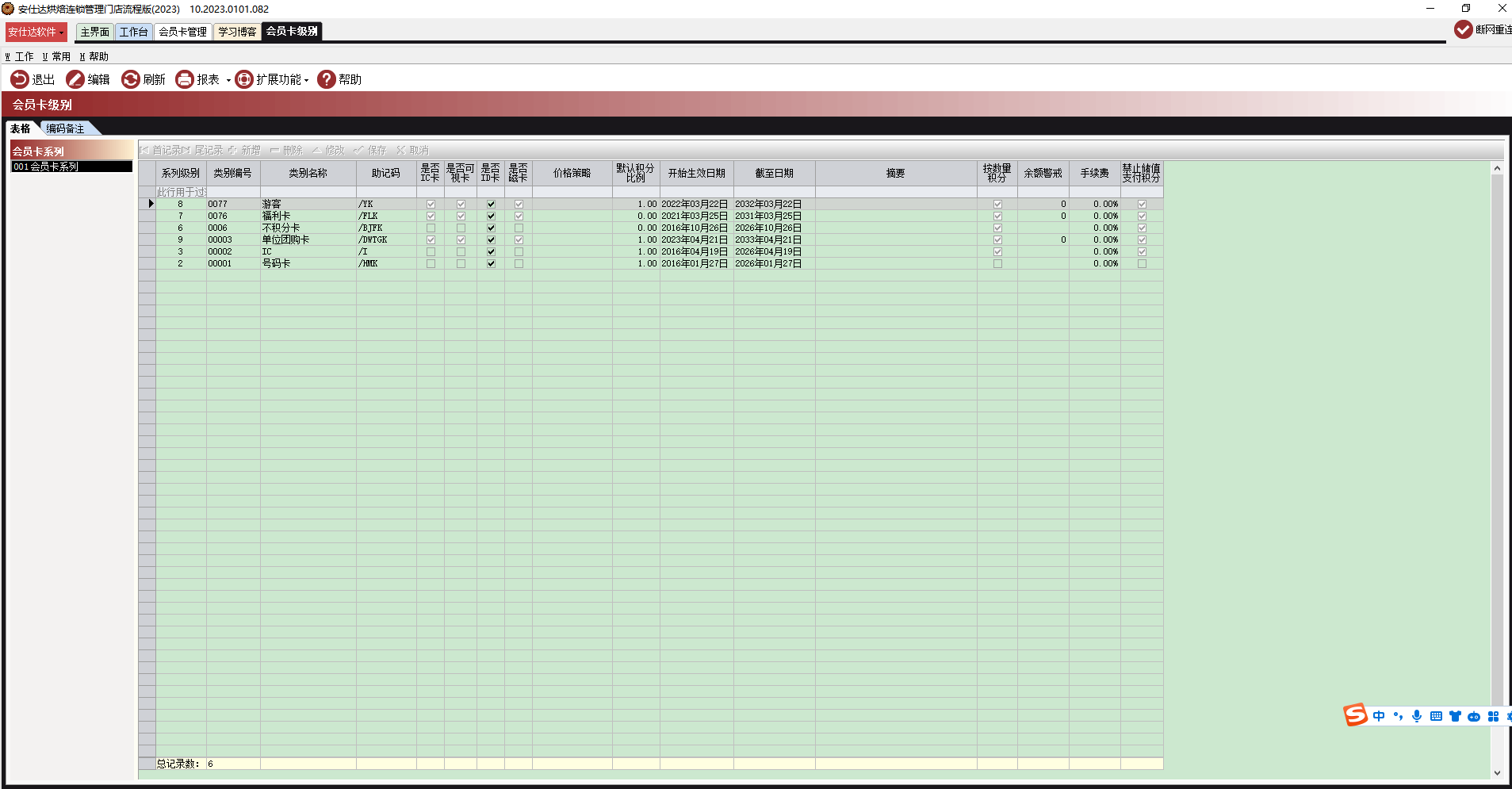Switch to the 编码备注 tab
This screenshot has width=1512, height=789.
(66, 128)
